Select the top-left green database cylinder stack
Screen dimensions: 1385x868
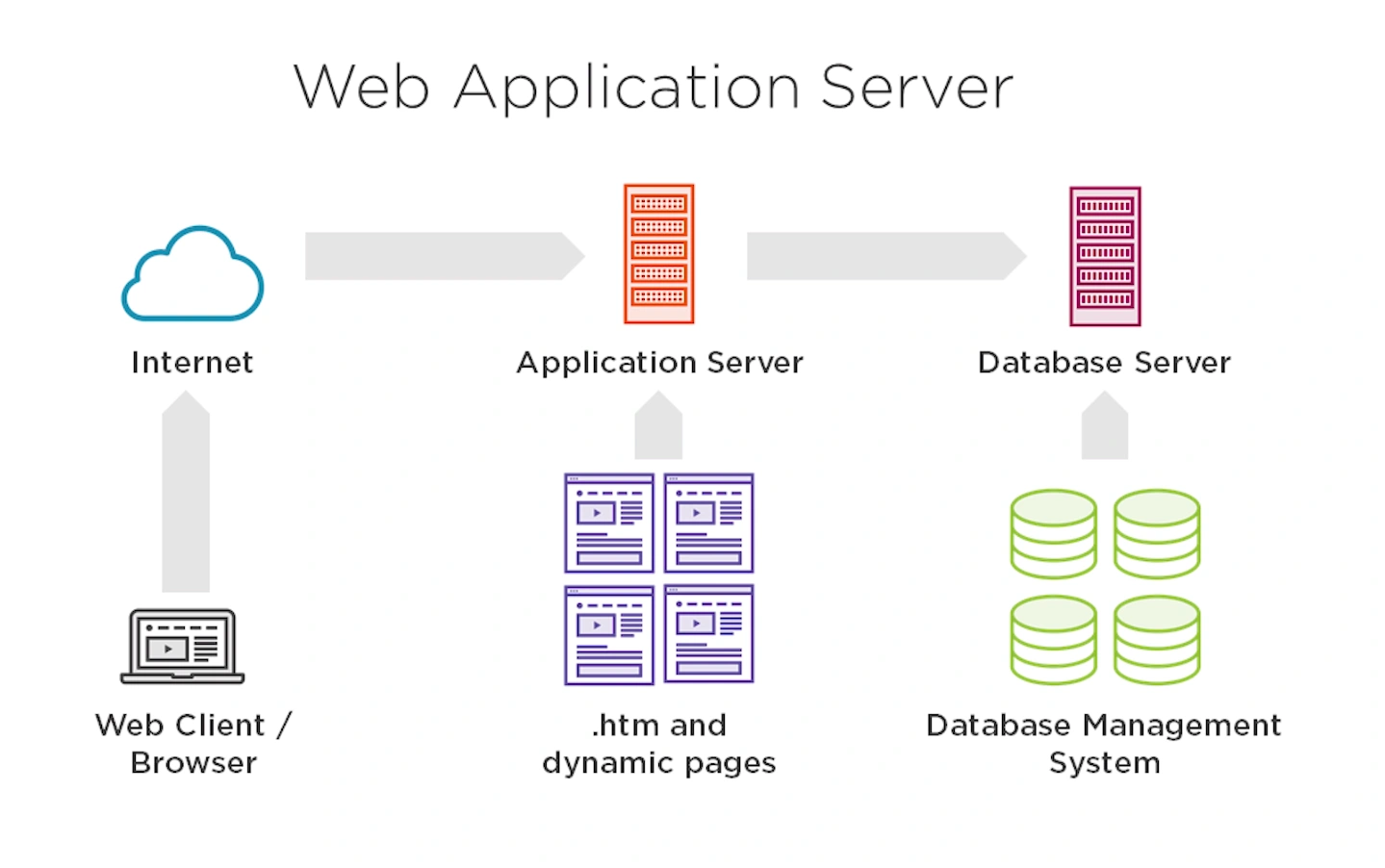(x=1052, y=534)
